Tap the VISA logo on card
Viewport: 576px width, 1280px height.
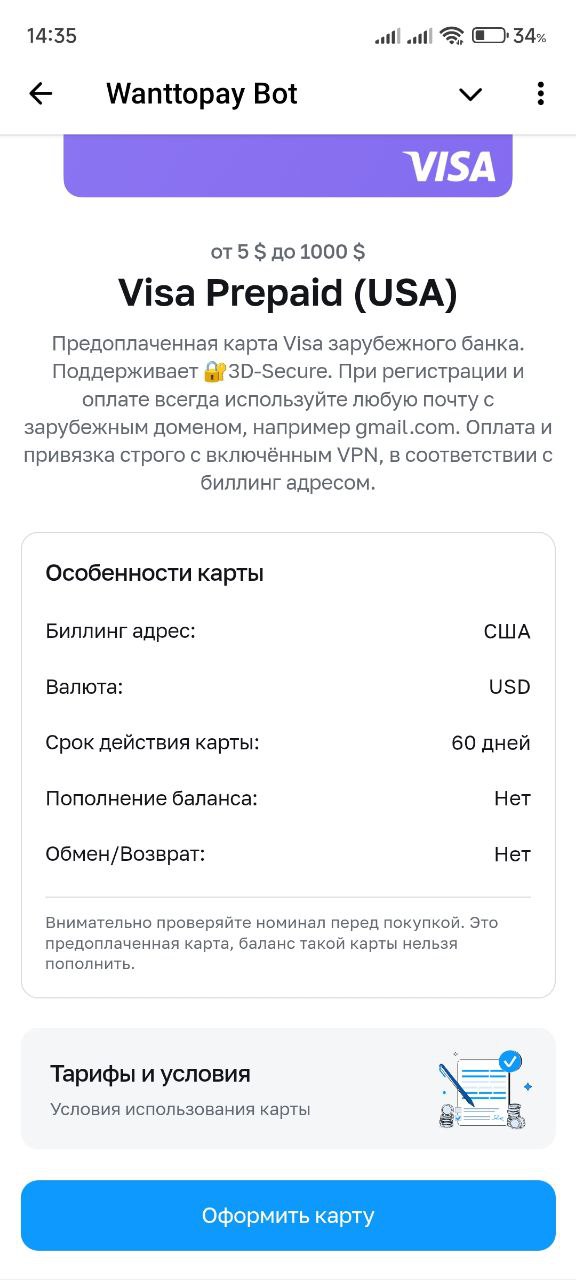pos(449,166)
